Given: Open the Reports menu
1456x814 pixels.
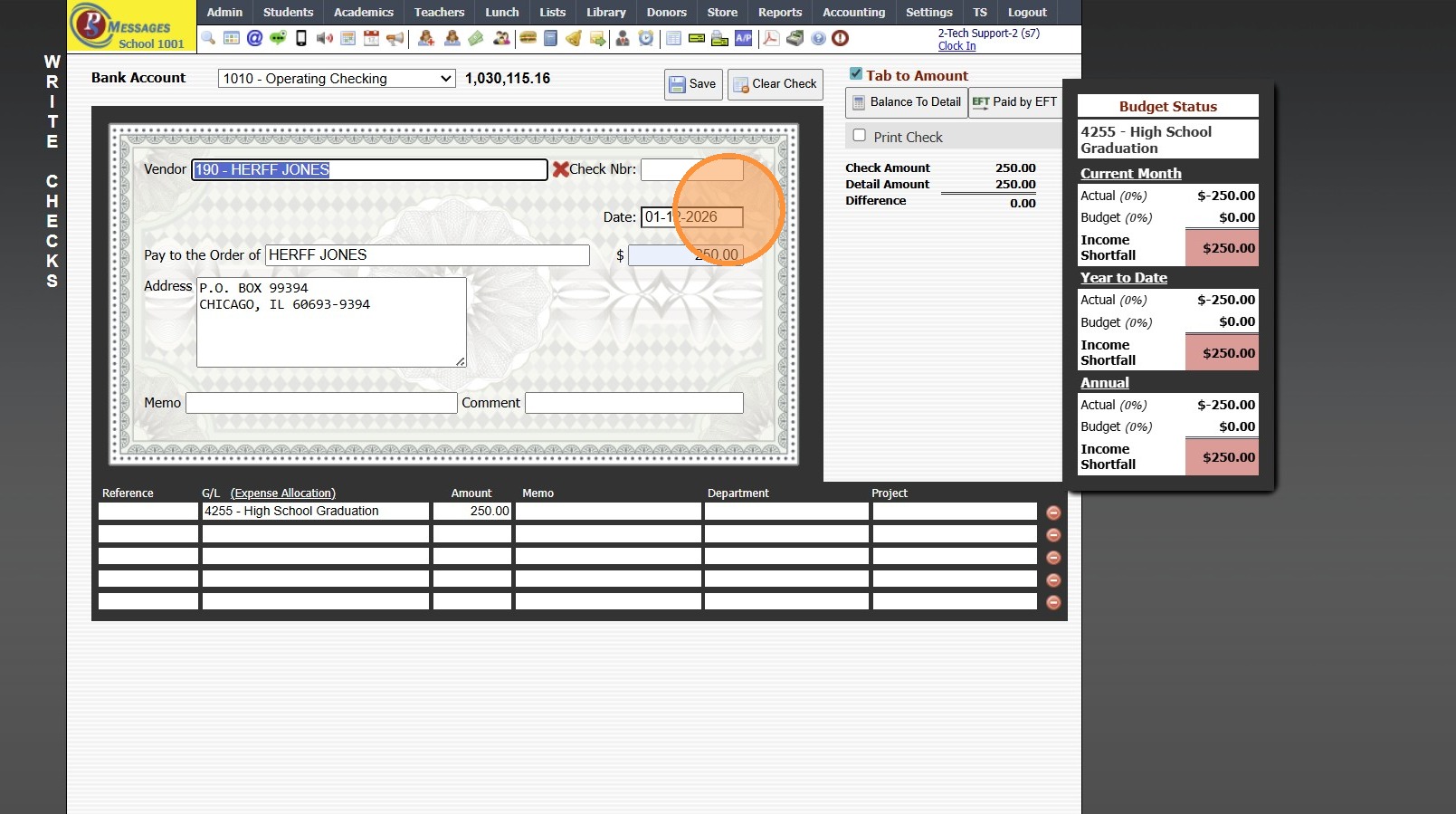Looking at the screenshot, I should (779, 13).
